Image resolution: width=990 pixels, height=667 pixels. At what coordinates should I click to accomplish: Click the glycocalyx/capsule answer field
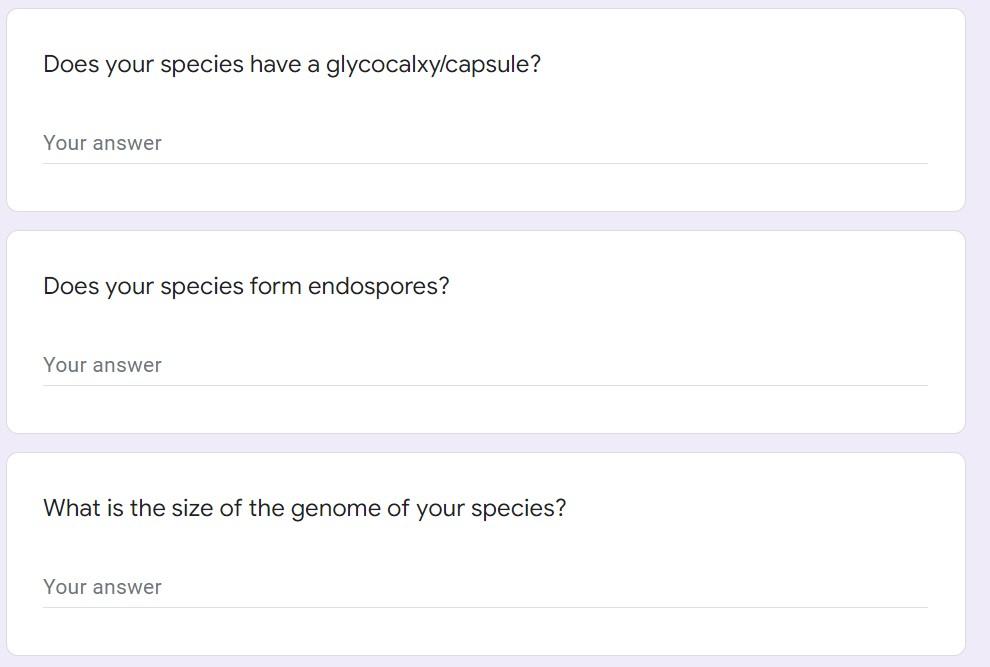485,144
